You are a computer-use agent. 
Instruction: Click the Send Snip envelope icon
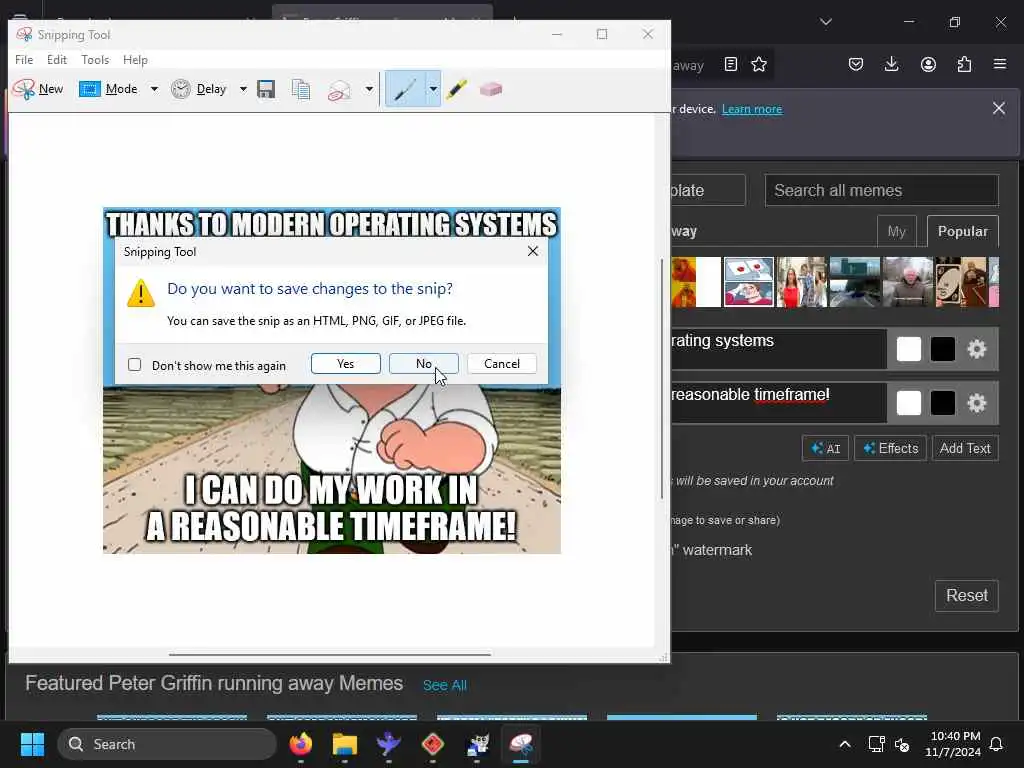click(x=340, y=90)
